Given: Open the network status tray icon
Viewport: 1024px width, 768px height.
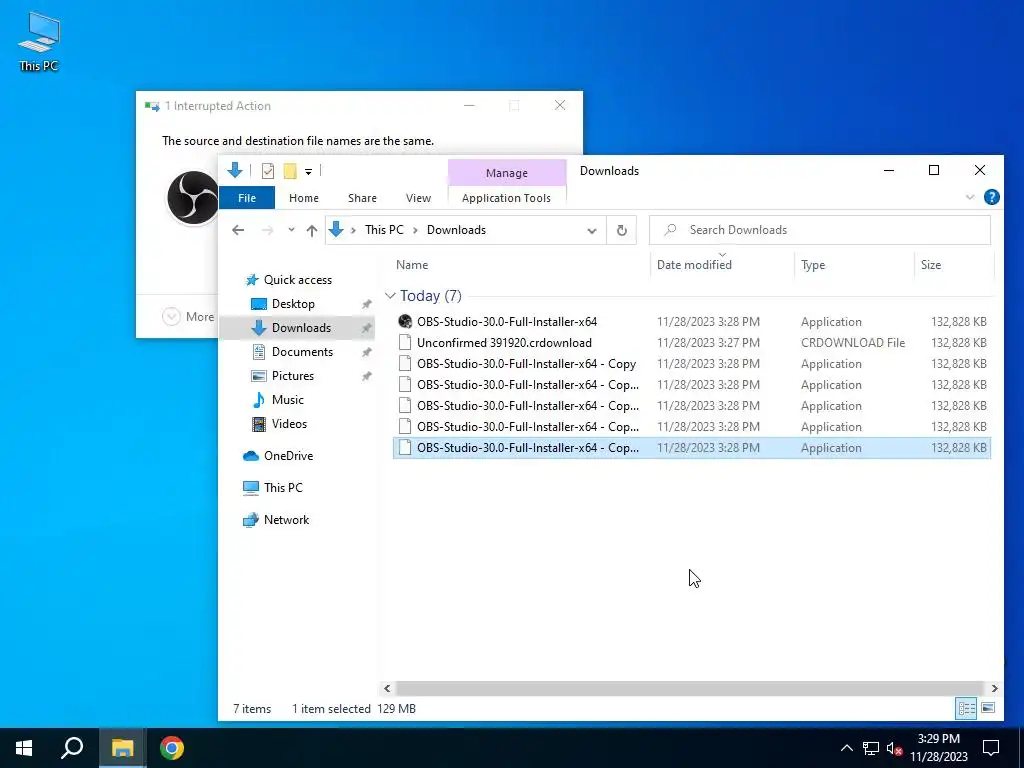Looking at the screenshot, I should tap(871, 748).
